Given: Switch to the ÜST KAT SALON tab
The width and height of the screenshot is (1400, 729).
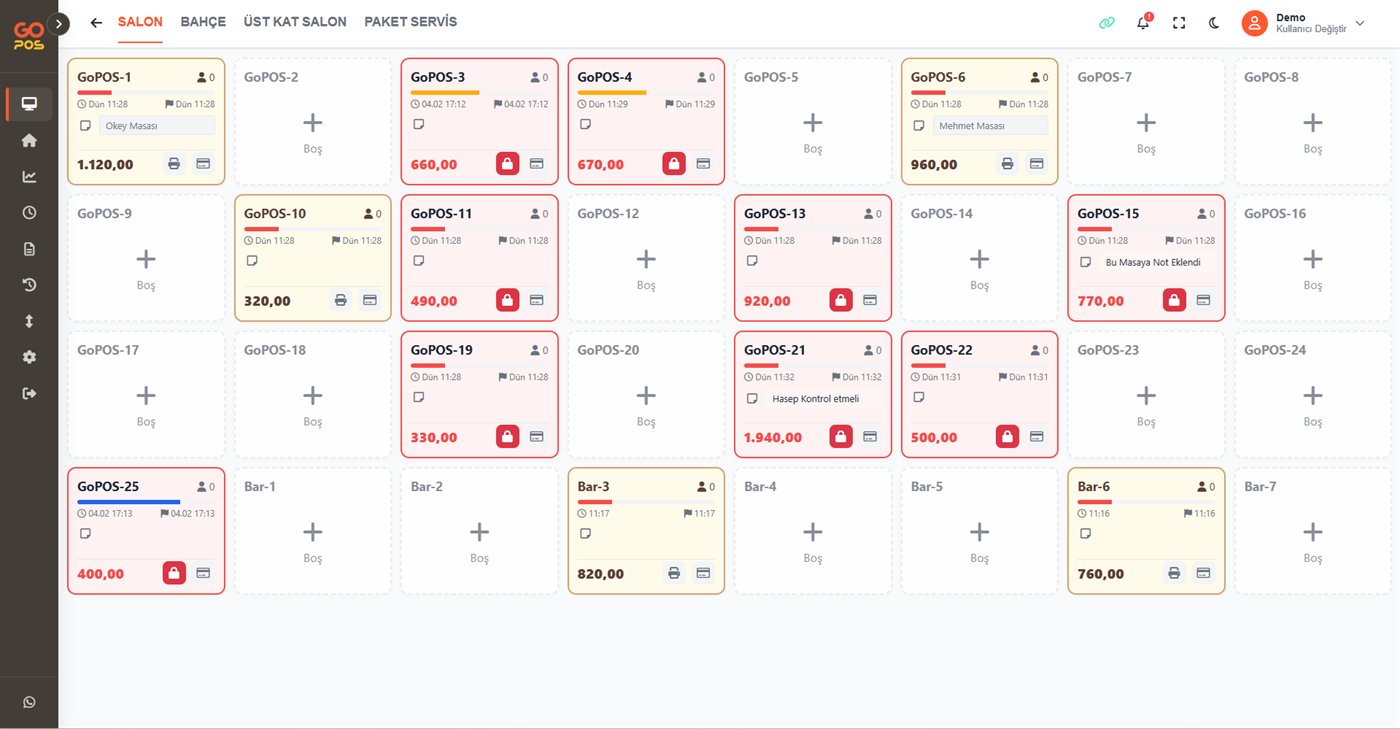Looking at the screenshot, I should point(295,22).
